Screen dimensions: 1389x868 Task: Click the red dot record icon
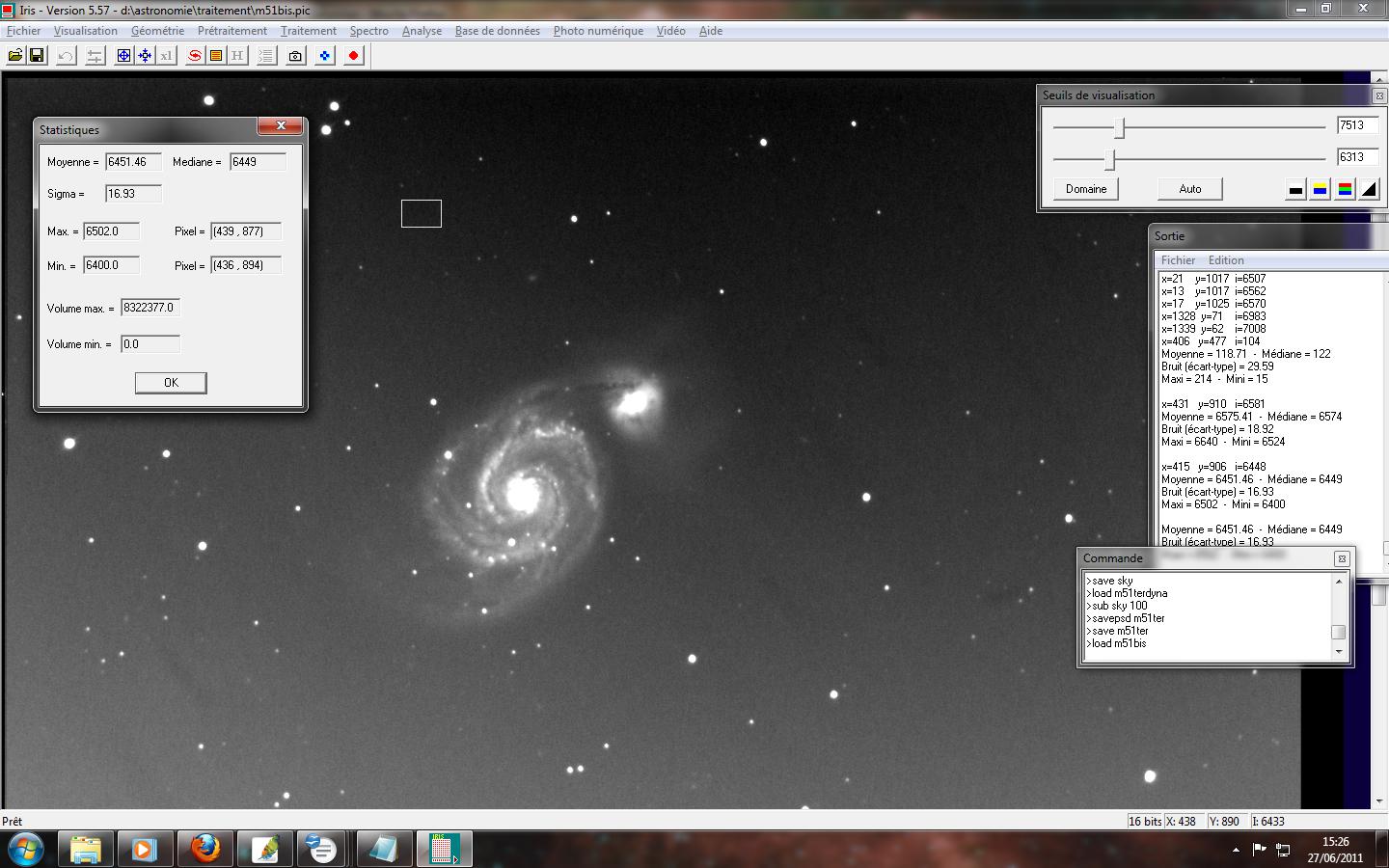point(353,56)
